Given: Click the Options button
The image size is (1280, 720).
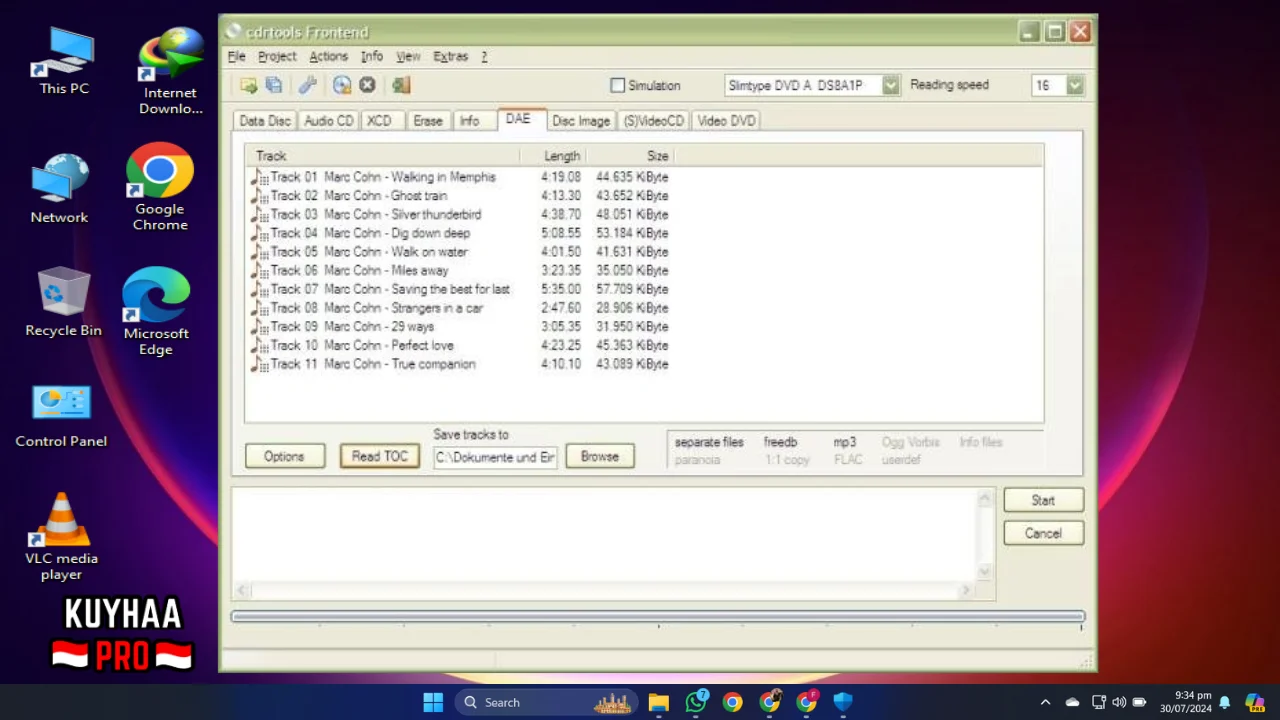Looking at the screenshot, I should coord(284,456).
